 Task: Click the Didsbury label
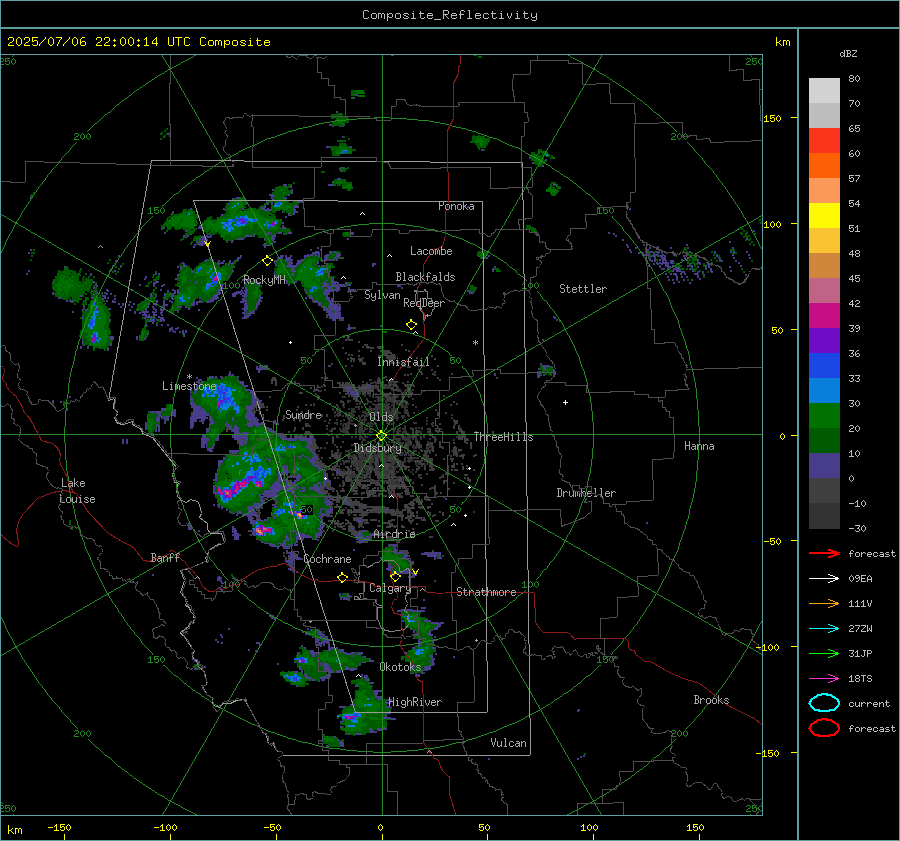(x=378, y=448)
